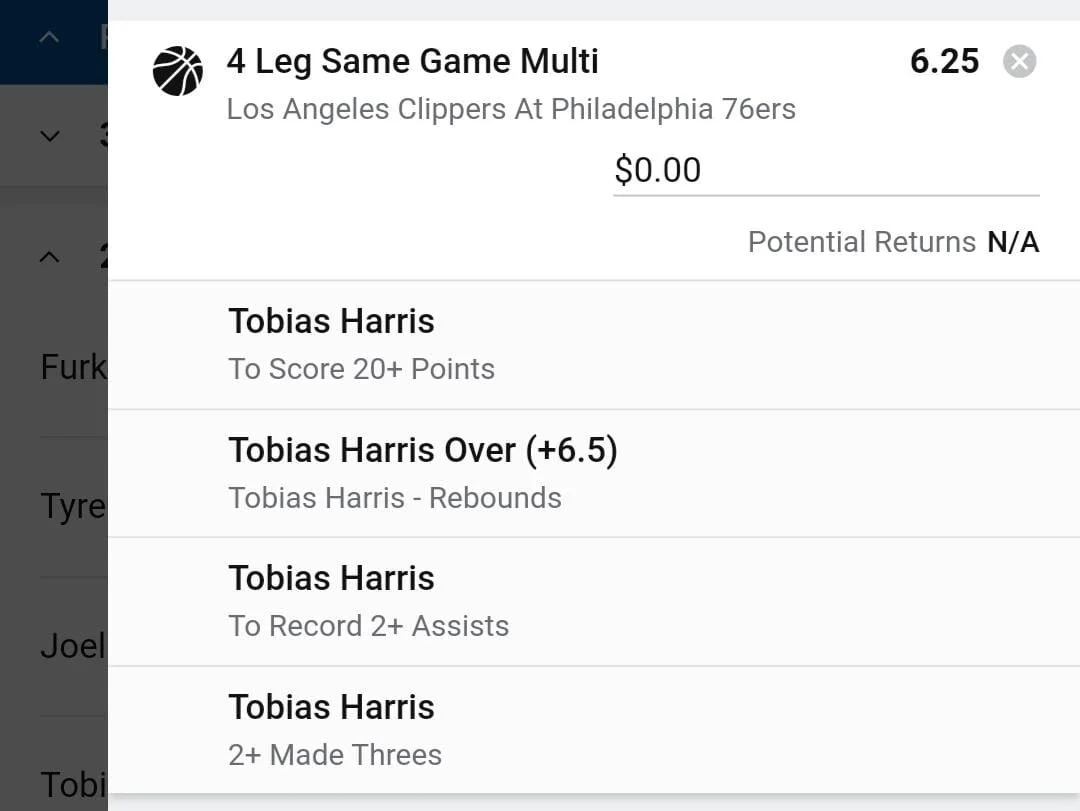Select Tobias Harris To Score 20+ Points leg
This screenshot has width=1080, height=811.
pos(361,345)
